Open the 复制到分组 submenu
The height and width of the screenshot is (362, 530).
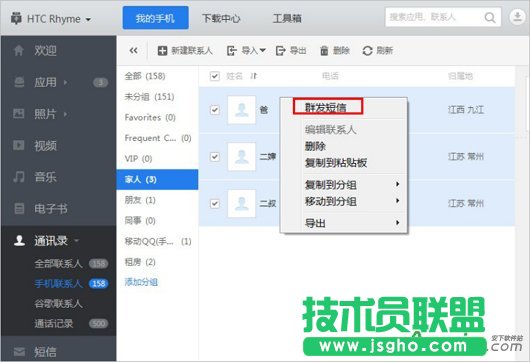(x=344, y=185)
